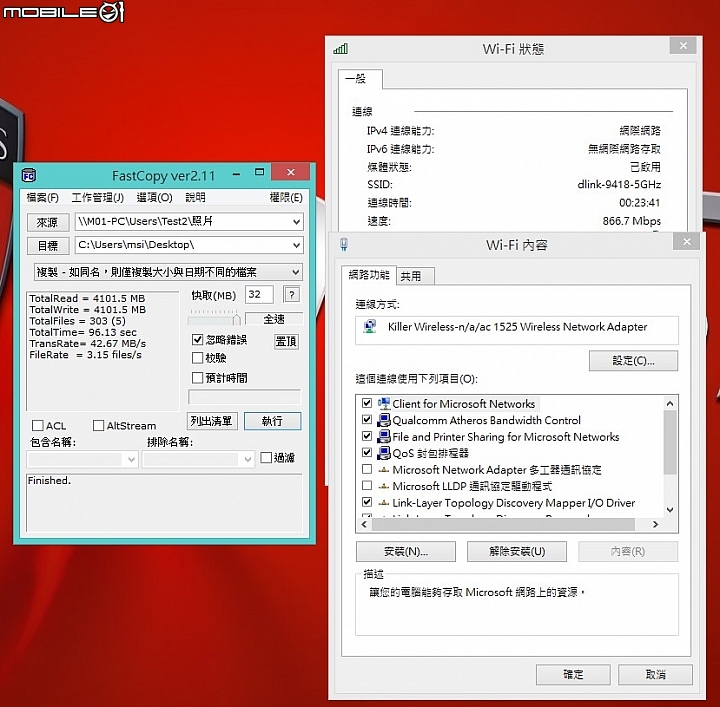Check the ACL option

tap(38, 426)
